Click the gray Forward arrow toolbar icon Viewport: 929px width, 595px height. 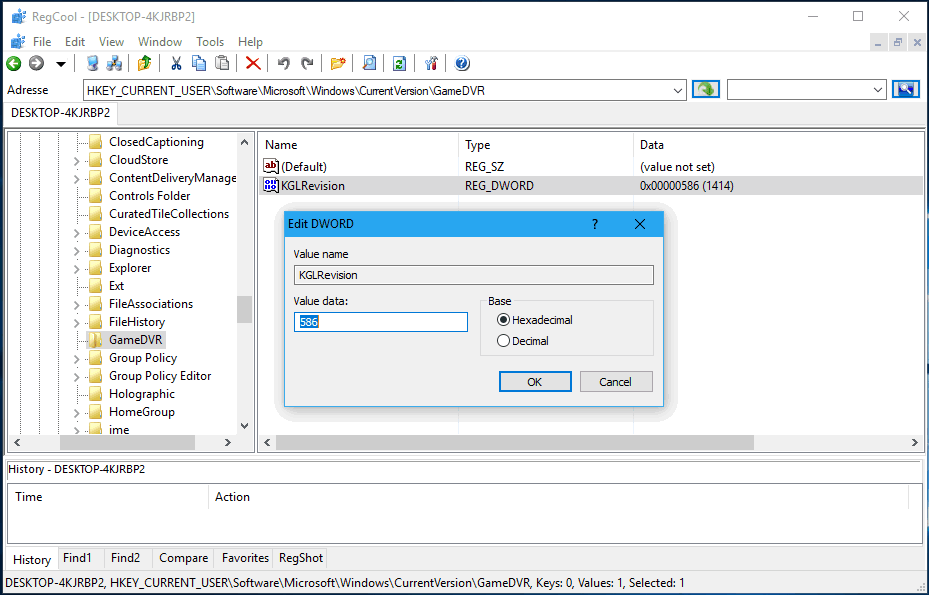36,63
